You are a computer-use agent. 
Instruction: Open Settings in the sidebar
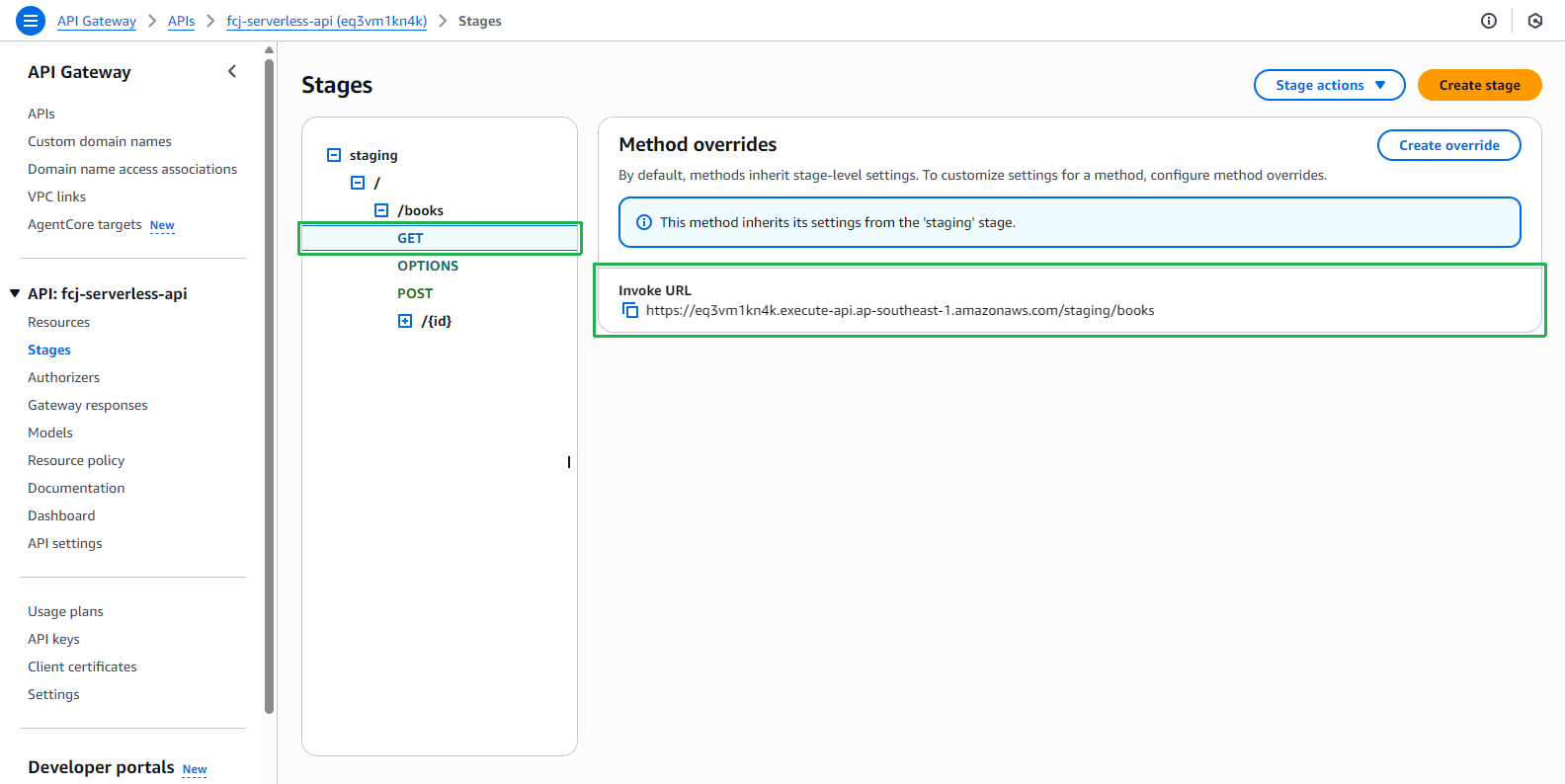click(54, 694)
